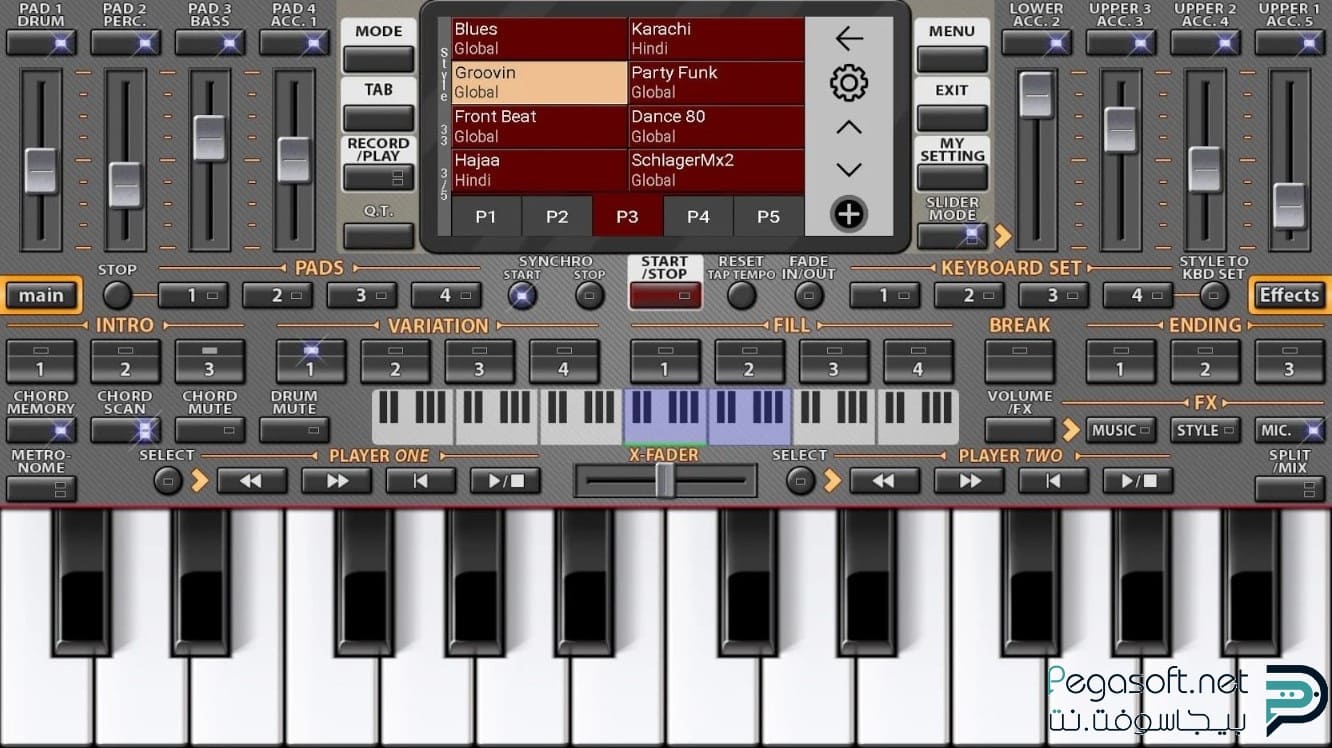1332x748 pixels.
Task: Toggle Drum Mute
Action: pos(294,431)
